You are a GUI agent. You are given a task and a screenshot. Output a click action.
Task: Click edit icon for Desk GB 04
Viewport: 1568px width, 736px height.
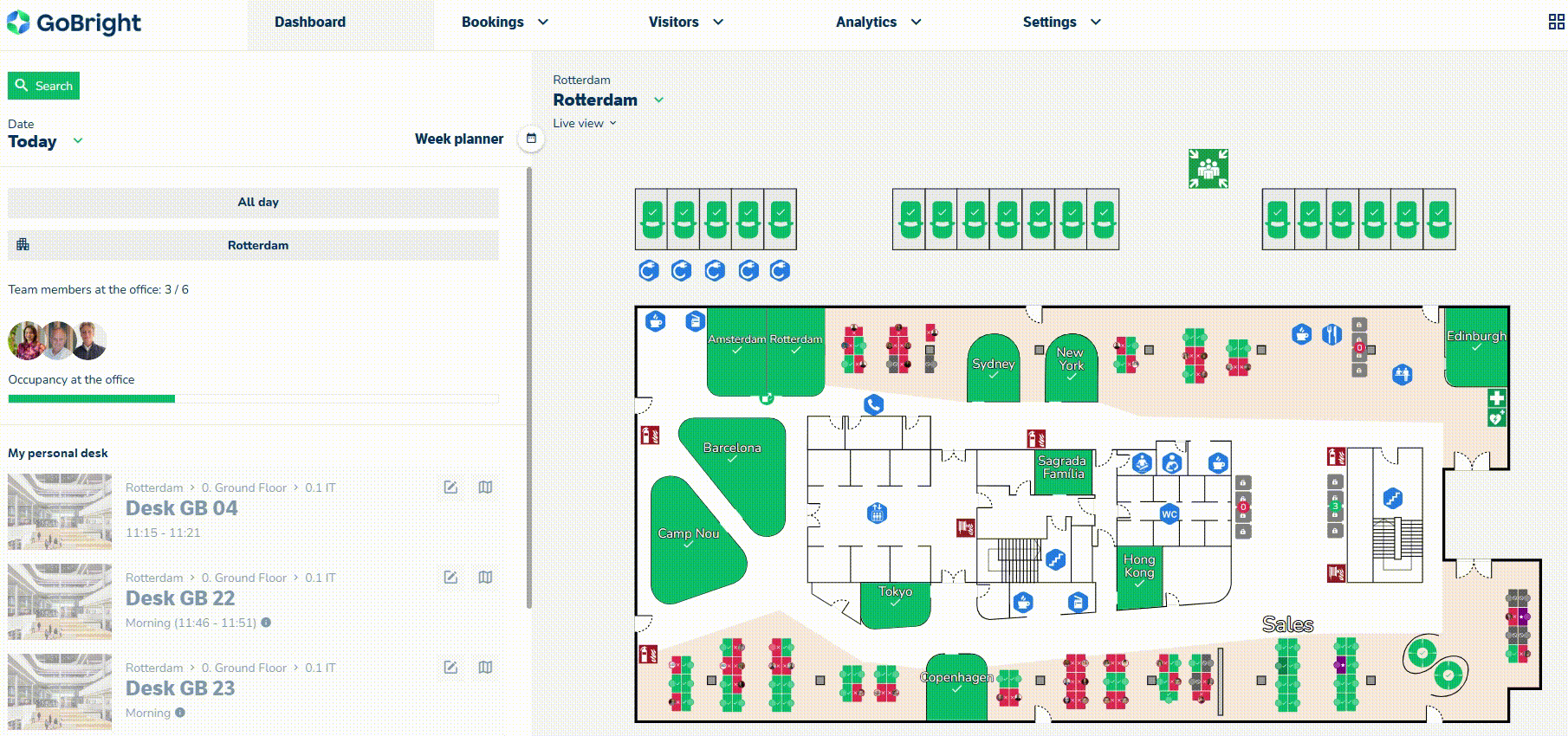[450, 487]
